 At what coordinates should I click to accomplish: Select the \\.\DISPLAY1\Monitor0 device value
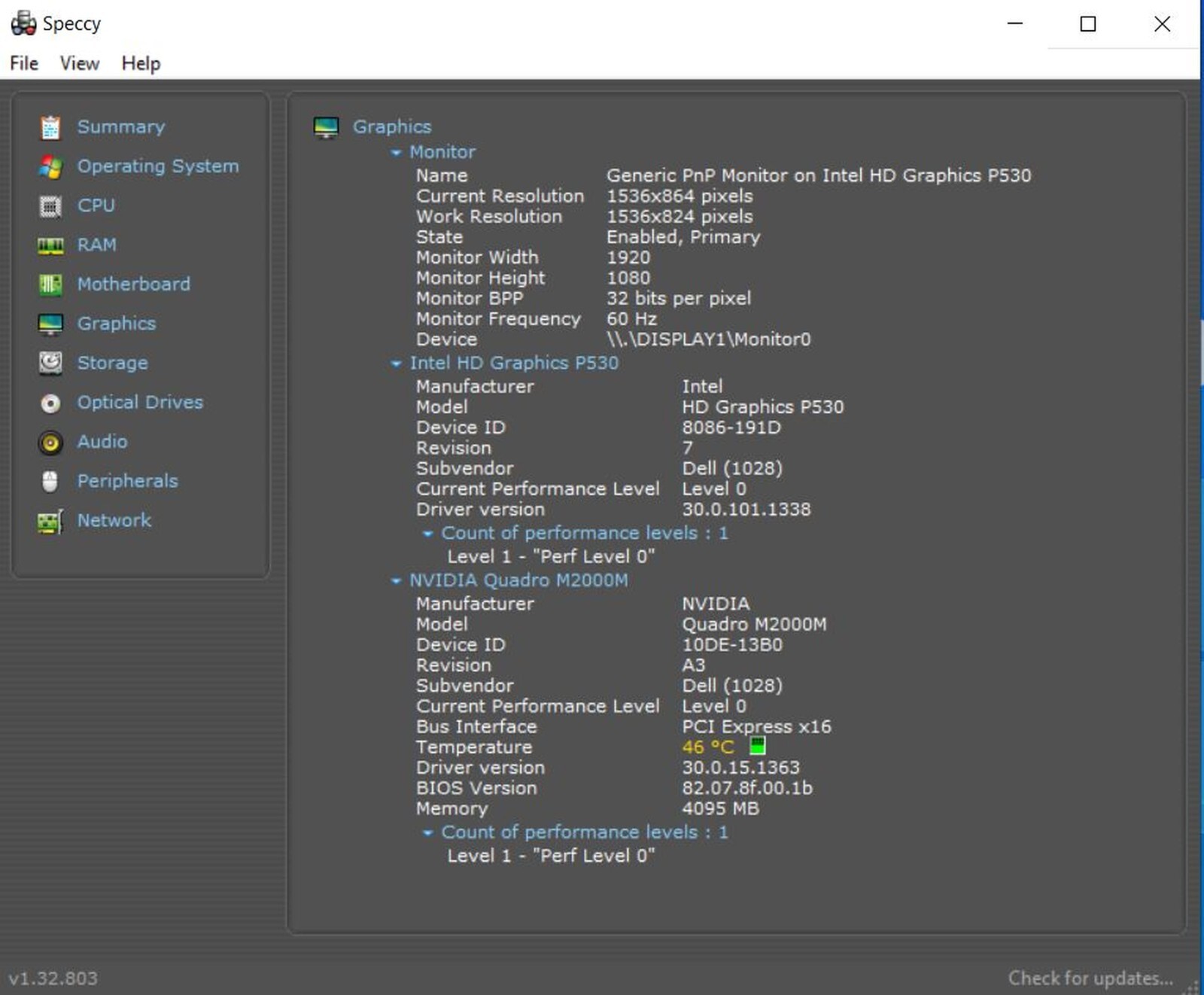point(709,339)
